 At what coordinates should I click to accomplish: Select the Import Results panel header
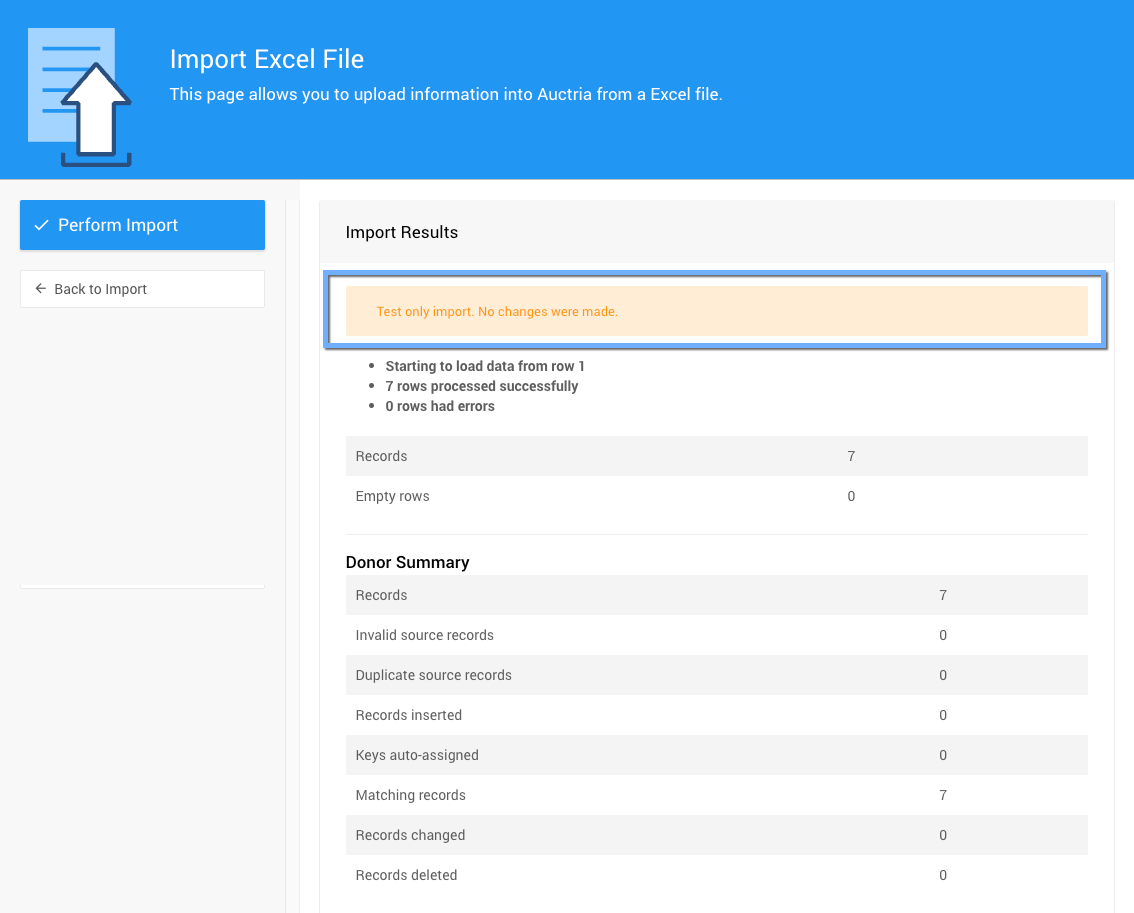[401, 232]
